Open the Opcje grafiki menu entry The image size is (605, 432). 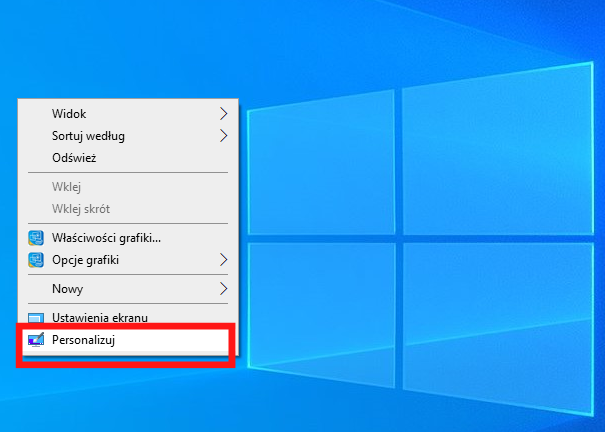(x=128, y=260)
